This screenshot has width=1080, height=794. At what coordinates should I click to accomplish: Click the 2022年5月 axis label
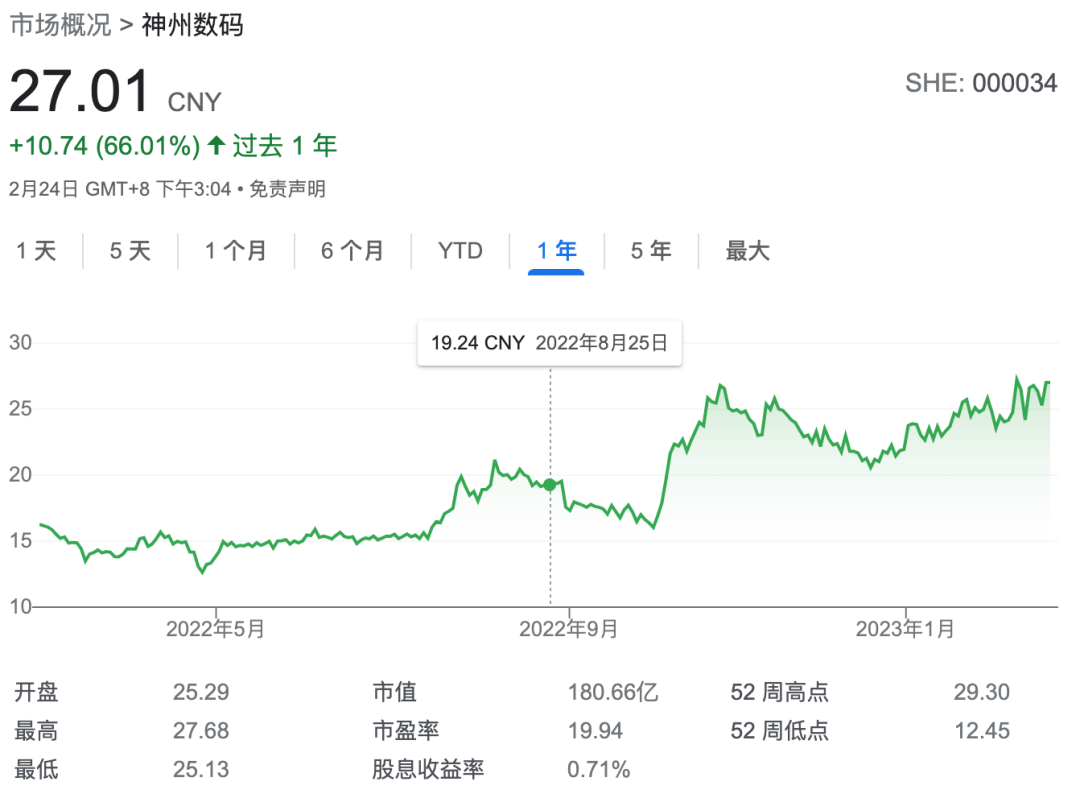[215, 629]
